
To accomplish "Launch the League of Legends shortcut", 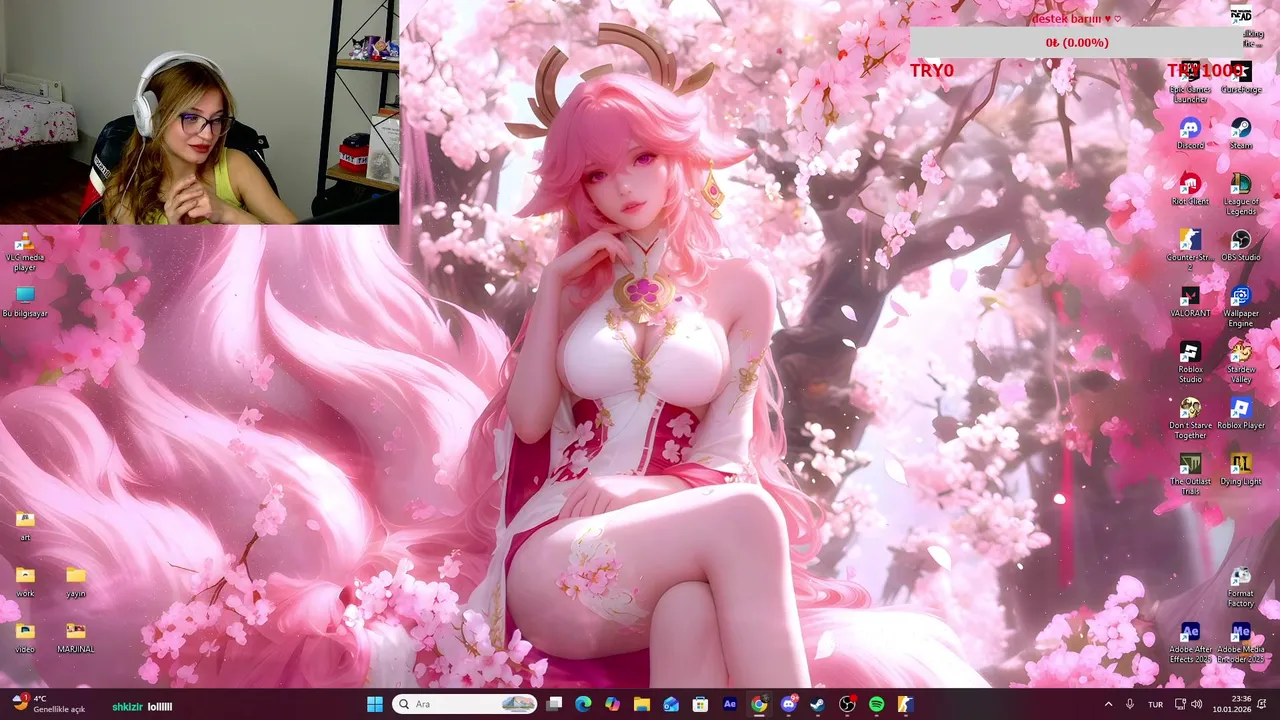I will tap(1241, 194).
